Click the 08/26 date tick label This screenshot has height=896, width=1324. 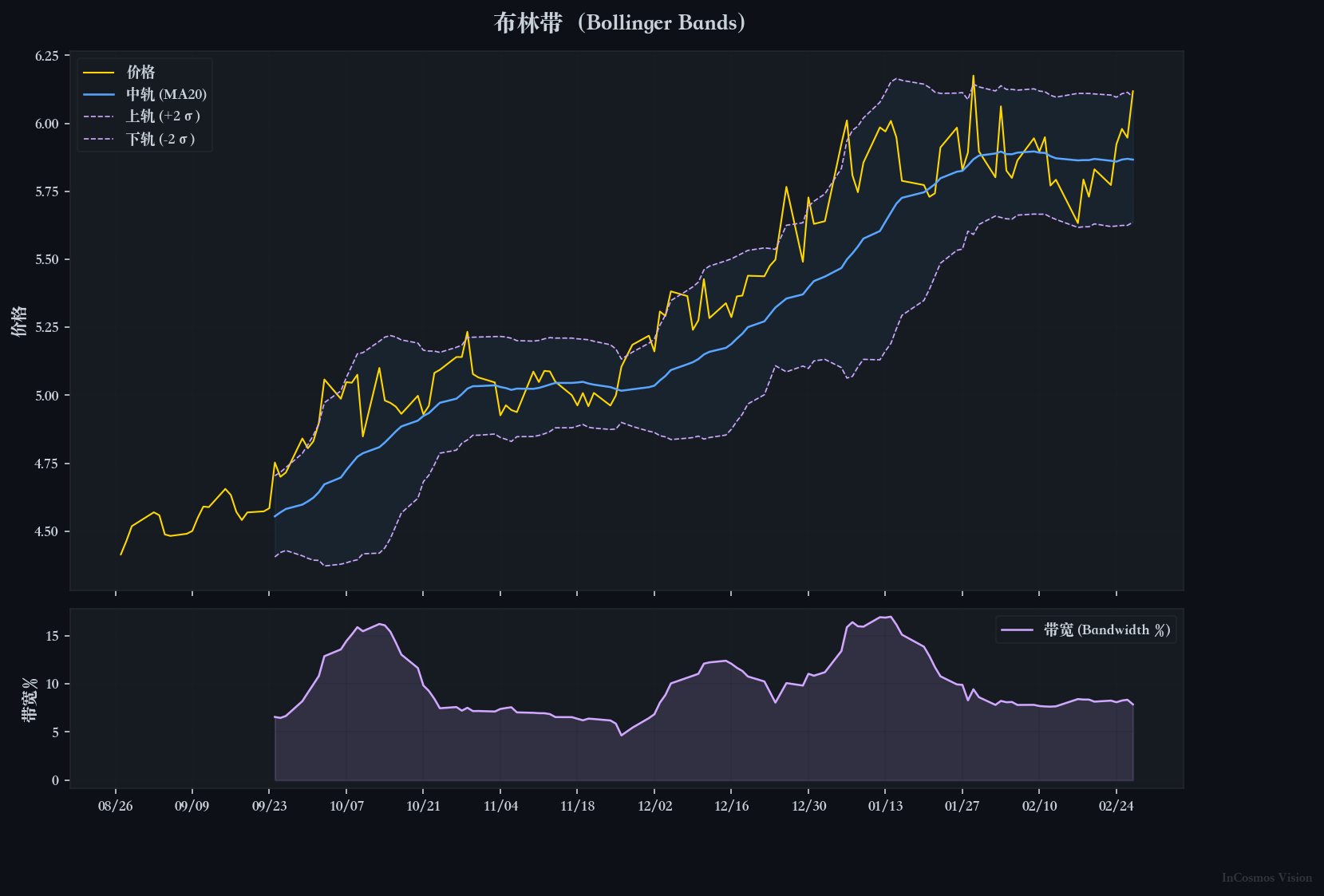(116, 806)
